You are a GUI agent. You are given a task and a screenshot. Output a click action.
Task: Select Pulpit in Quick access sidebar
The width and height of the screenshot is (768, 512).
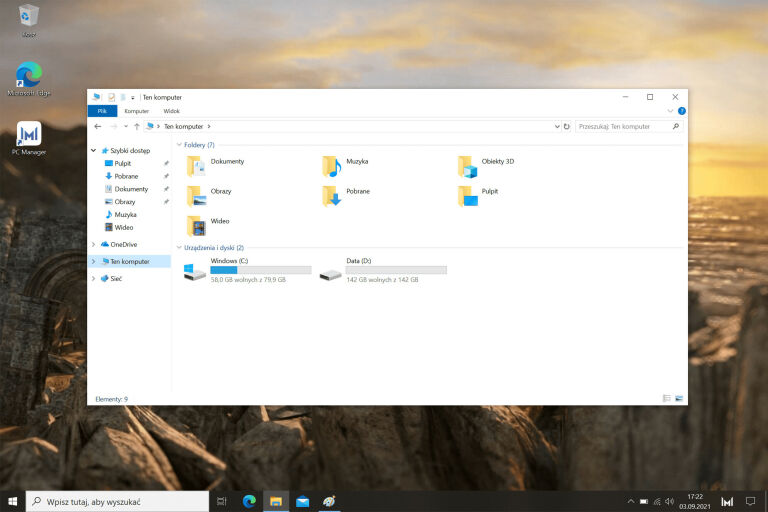click(122, 163)
